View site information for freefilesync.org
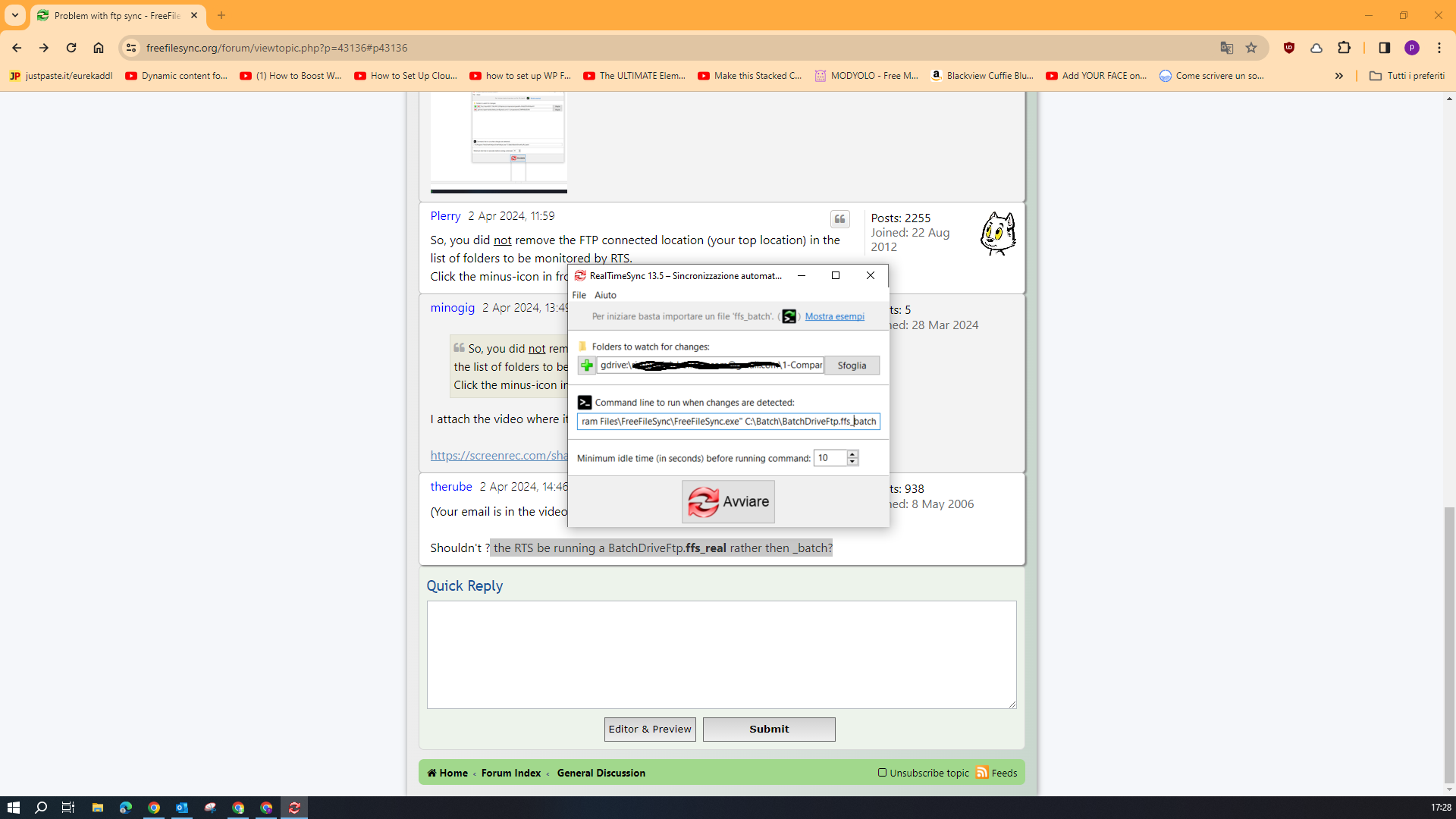 131,48
